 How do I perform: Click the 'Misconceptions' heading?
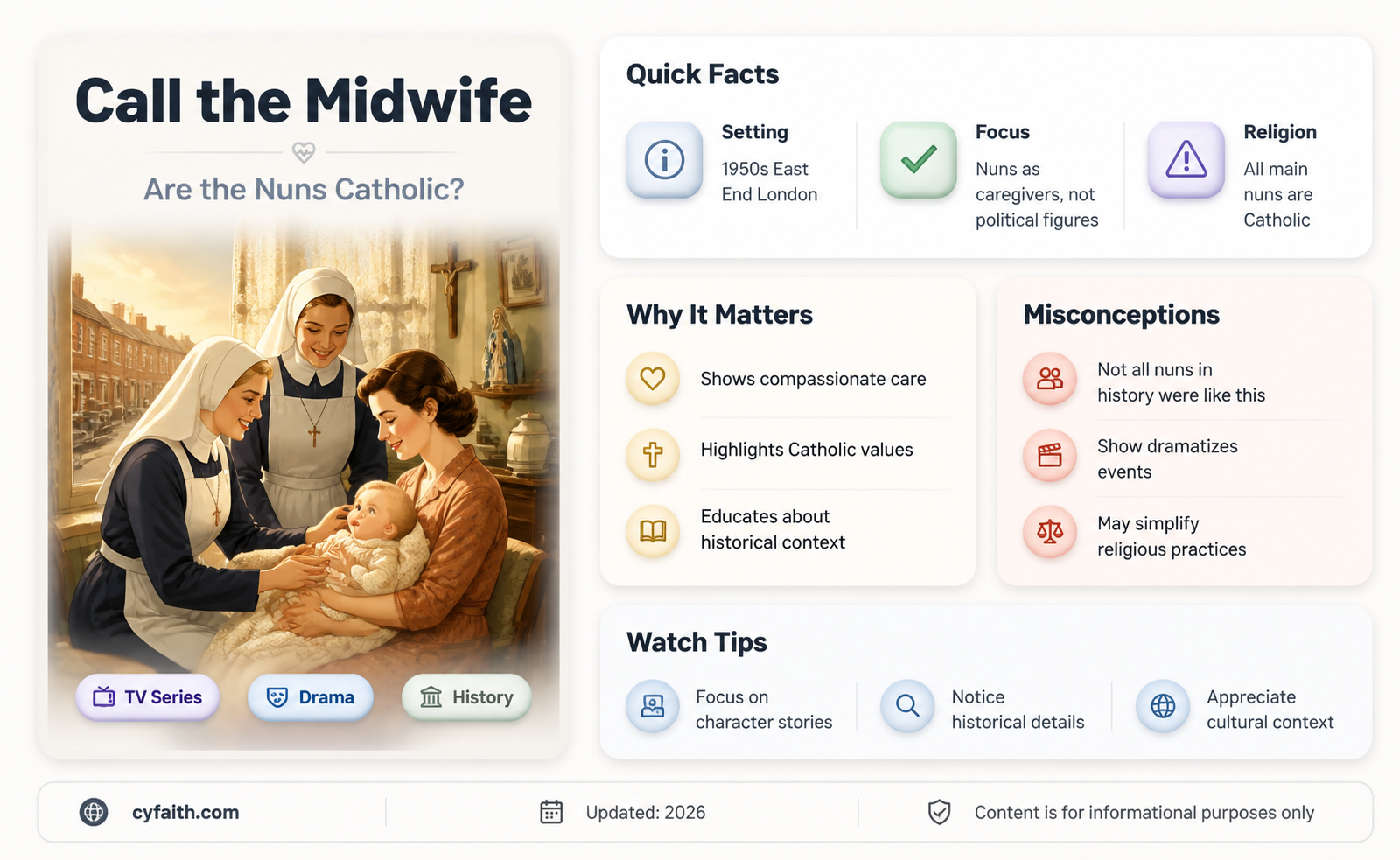pos(1122,315)
